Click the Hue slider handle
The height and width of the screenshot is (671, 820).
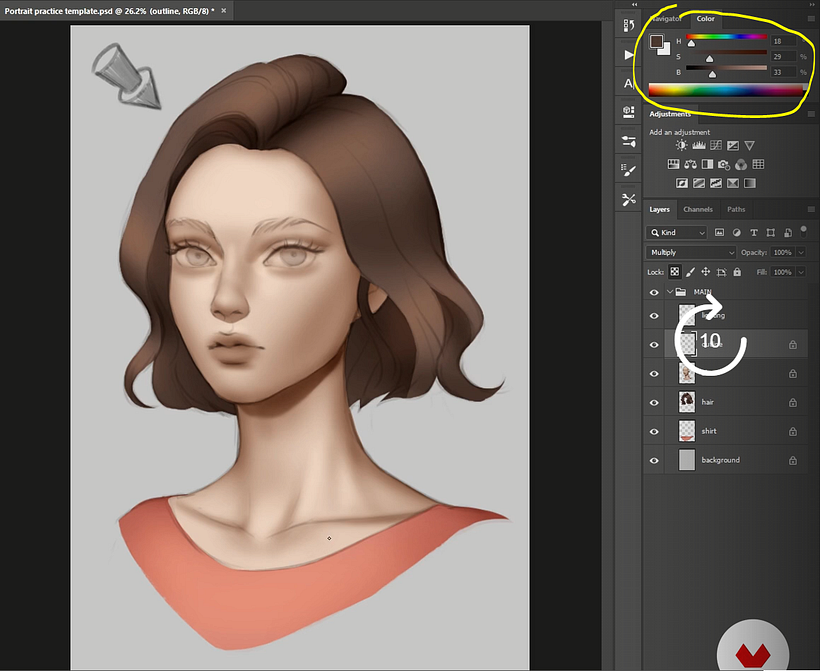click(691, 43)
